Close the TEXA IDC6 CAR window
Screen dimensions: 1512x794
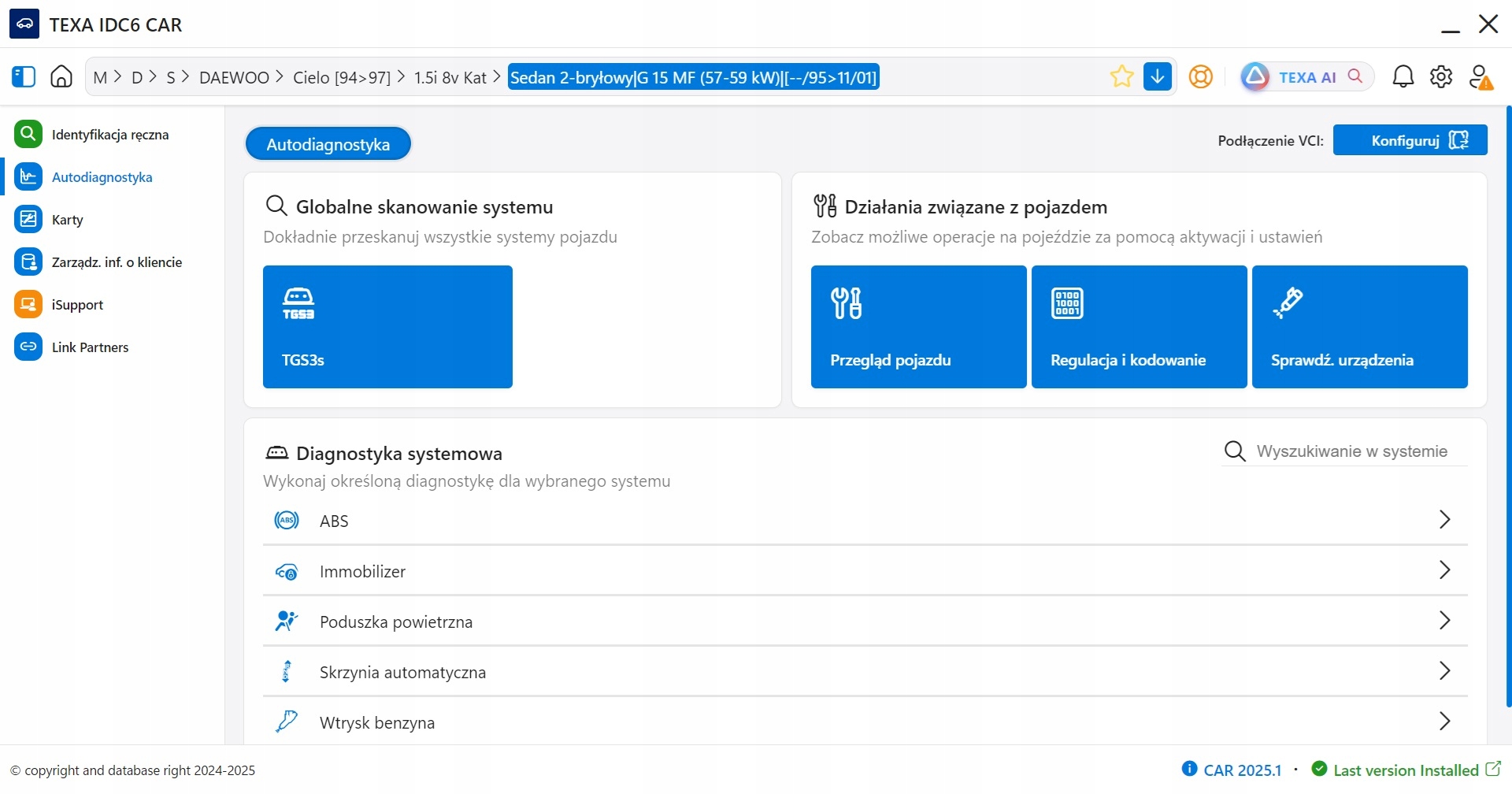[1488, 24]
